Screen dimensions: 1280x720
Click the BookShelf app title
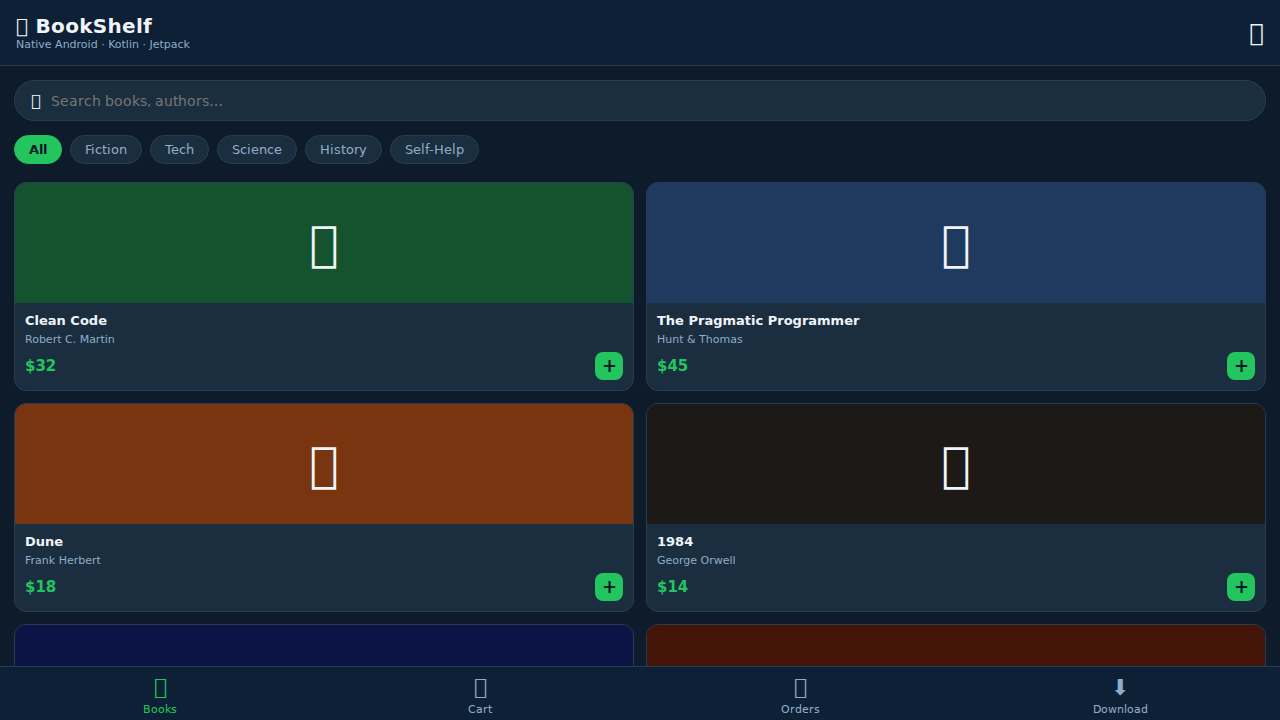click(93, 26)
